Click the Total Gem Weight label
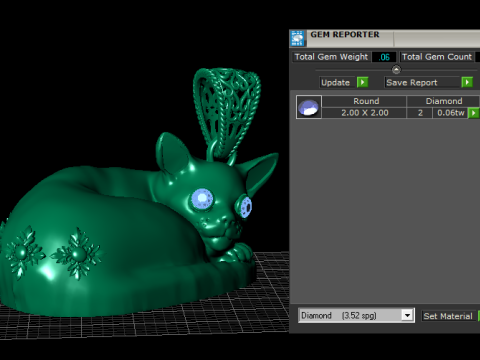The height and width of the screenshot is (360, 480). pyautogui.click(x=331, y=57)
